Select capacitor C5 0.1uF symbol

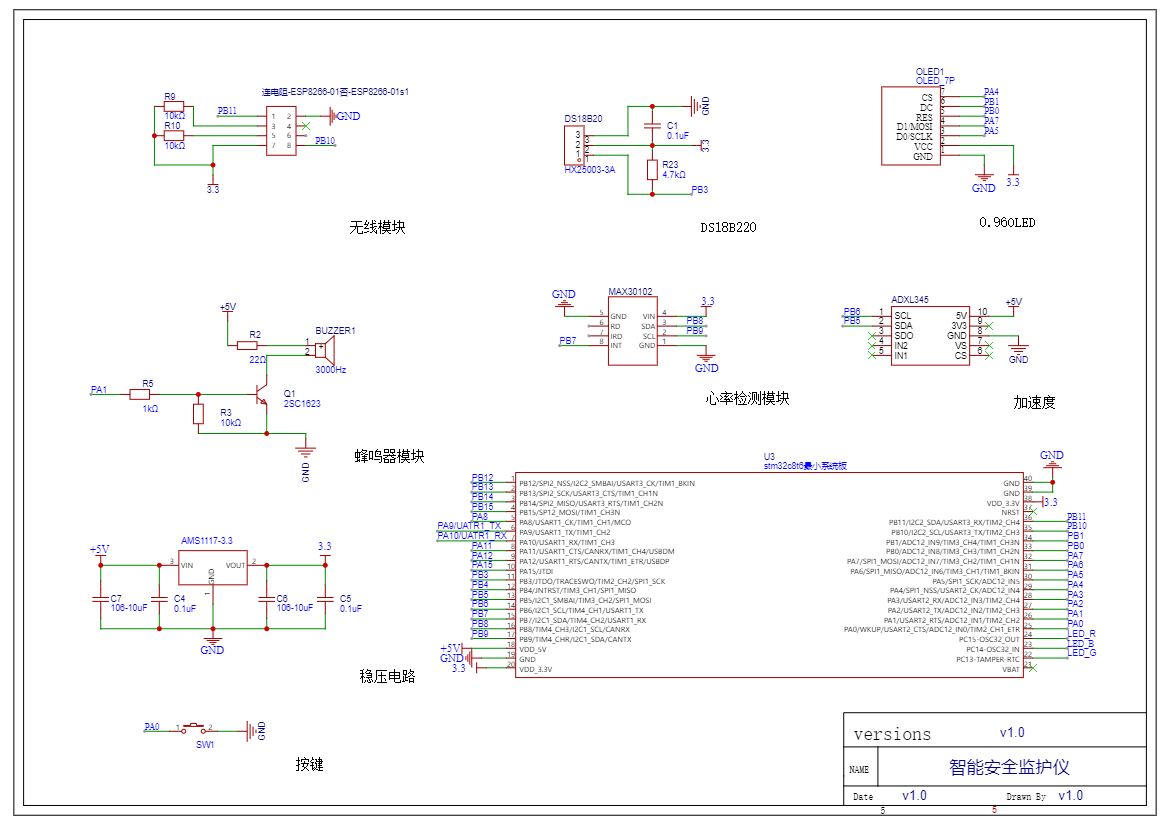325,598
